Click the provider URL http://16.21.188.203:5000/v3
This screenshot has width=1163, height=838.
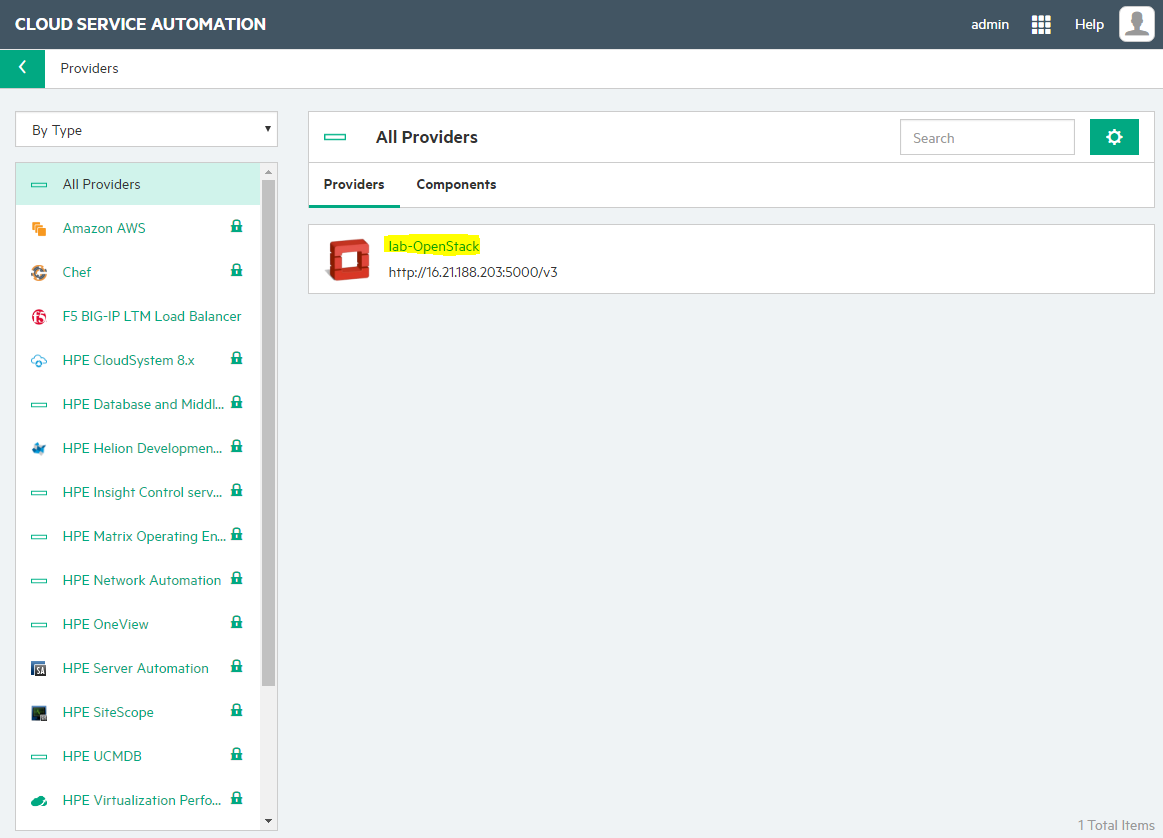[x=472, y=272]
